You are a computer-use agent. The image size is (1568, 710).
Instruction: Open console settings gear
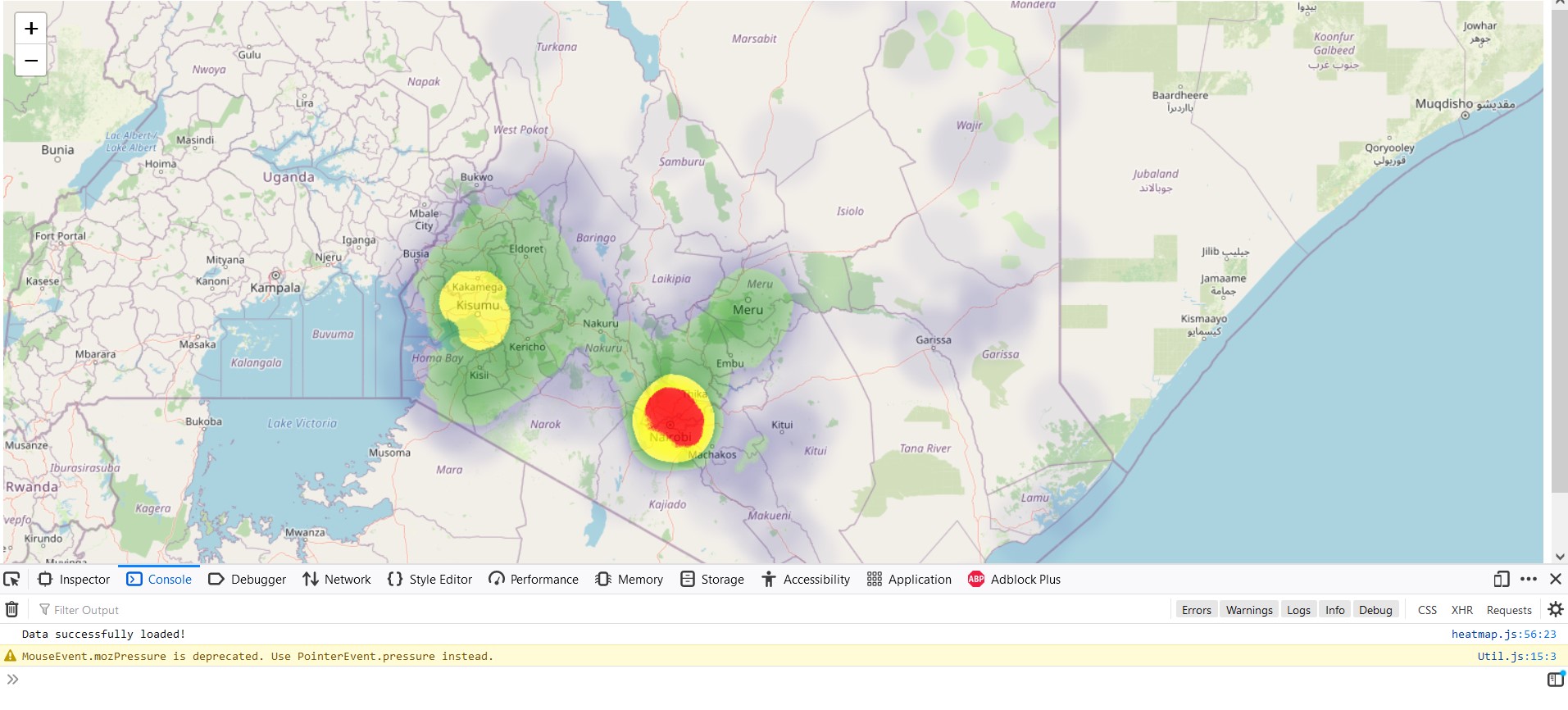coord(1555,609)
